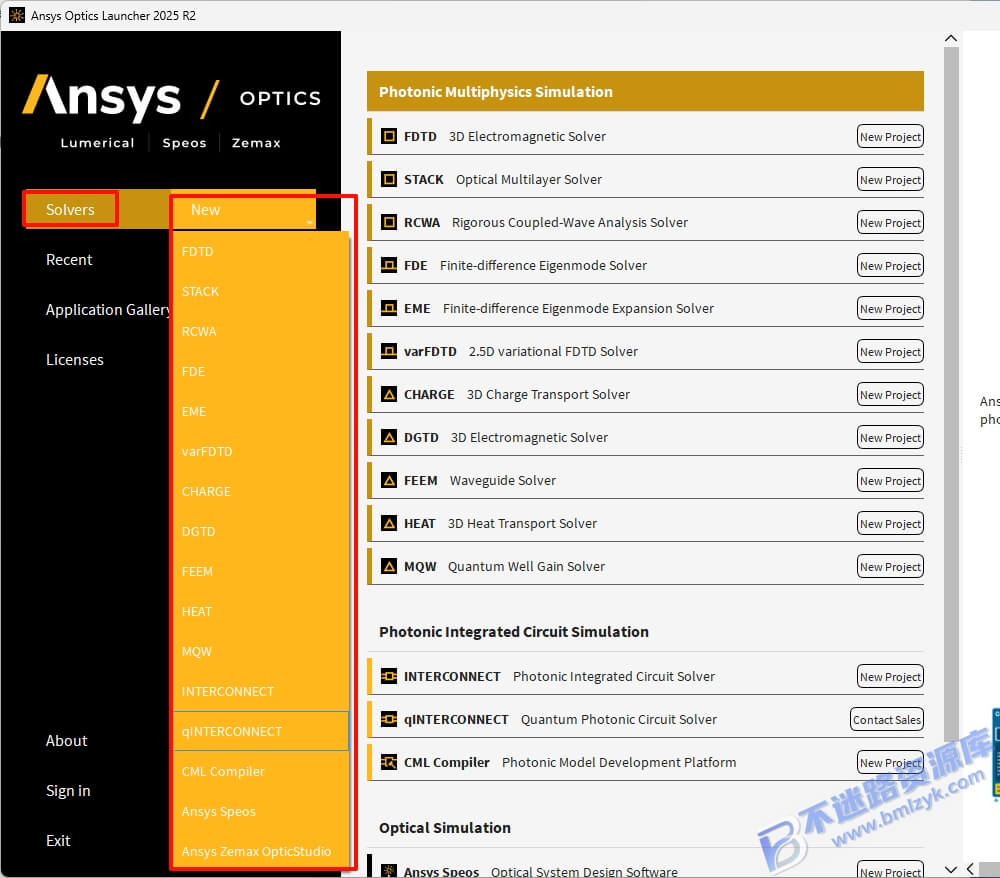This screenshot has height=878, width=1000.
Task: Click the solver list vertical scrollbar thumb
Action: coord(951,395)
